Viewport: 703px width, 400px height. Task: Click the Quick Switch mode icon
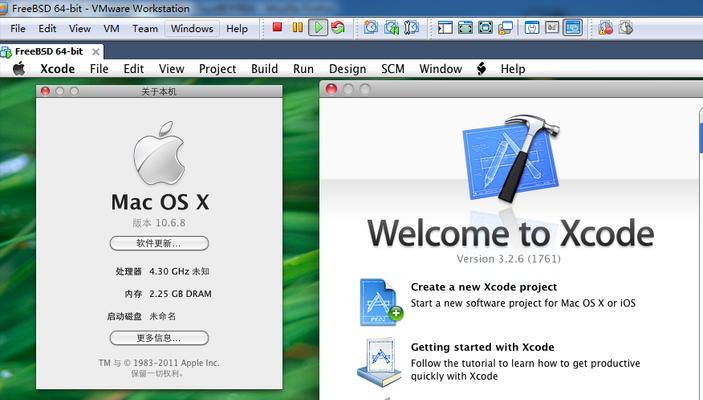(x=485, y=28)
